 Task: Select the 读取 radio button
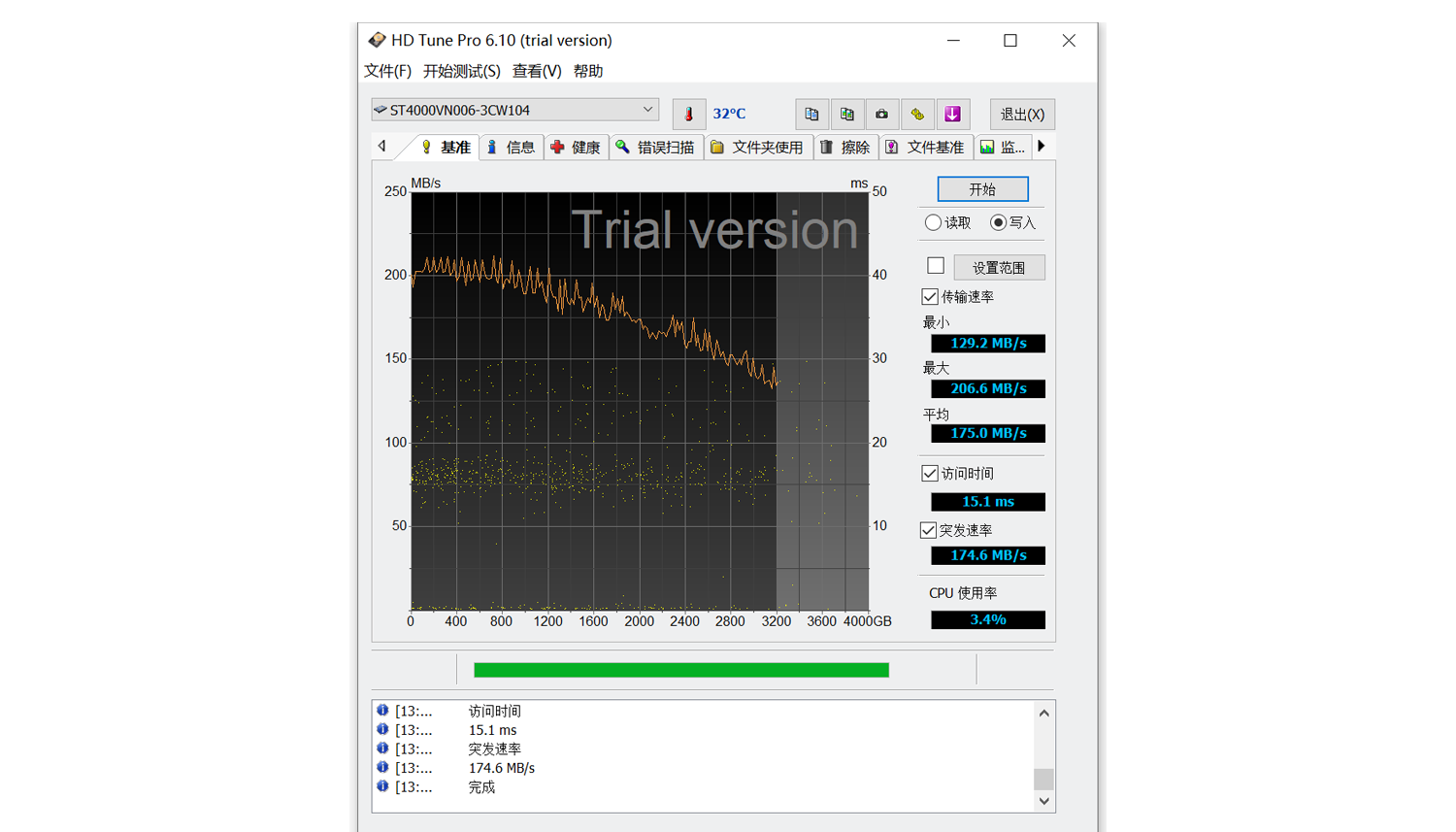click(x=933, y=222)
